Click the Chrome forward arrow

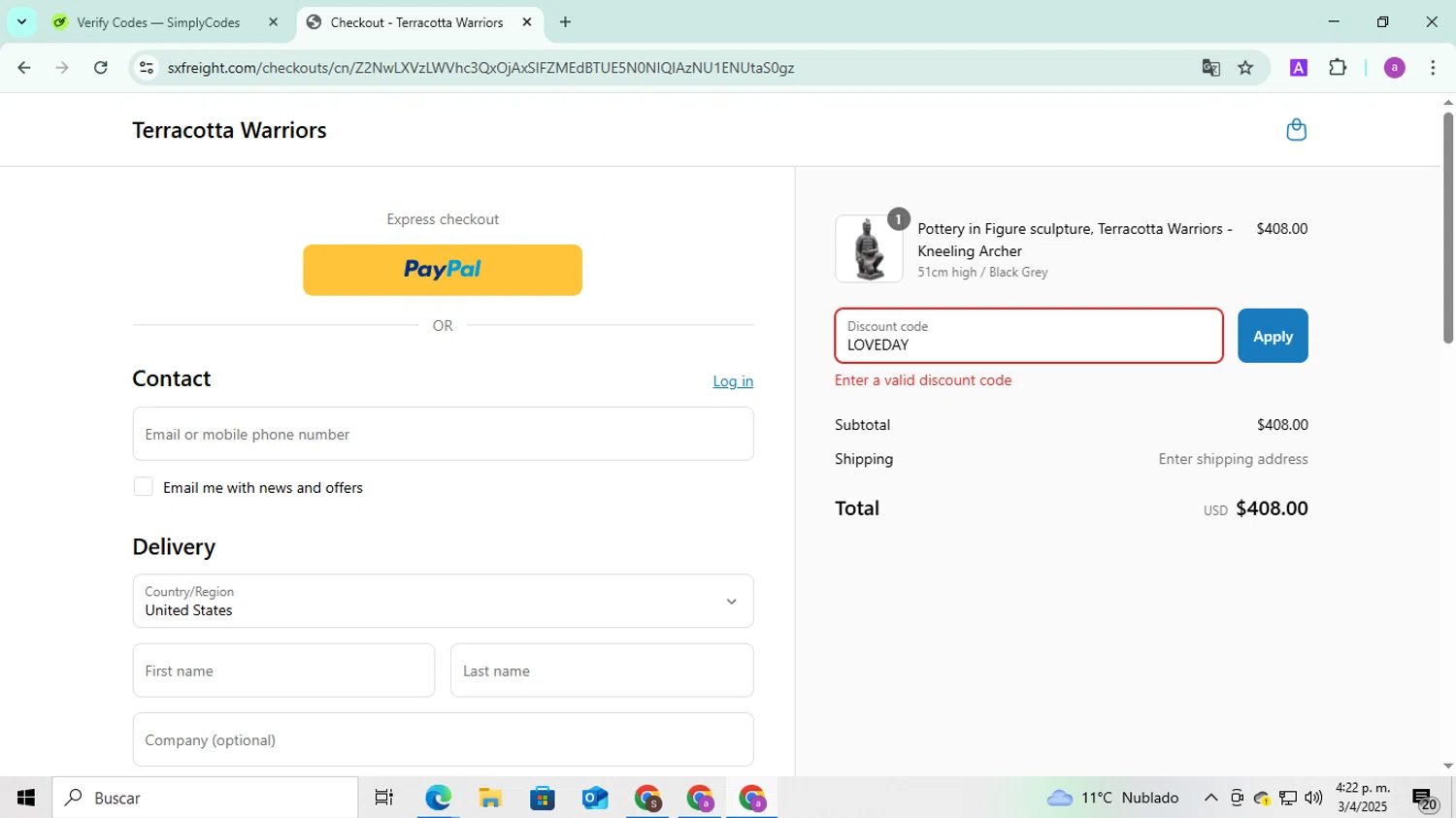coord(62,68)
